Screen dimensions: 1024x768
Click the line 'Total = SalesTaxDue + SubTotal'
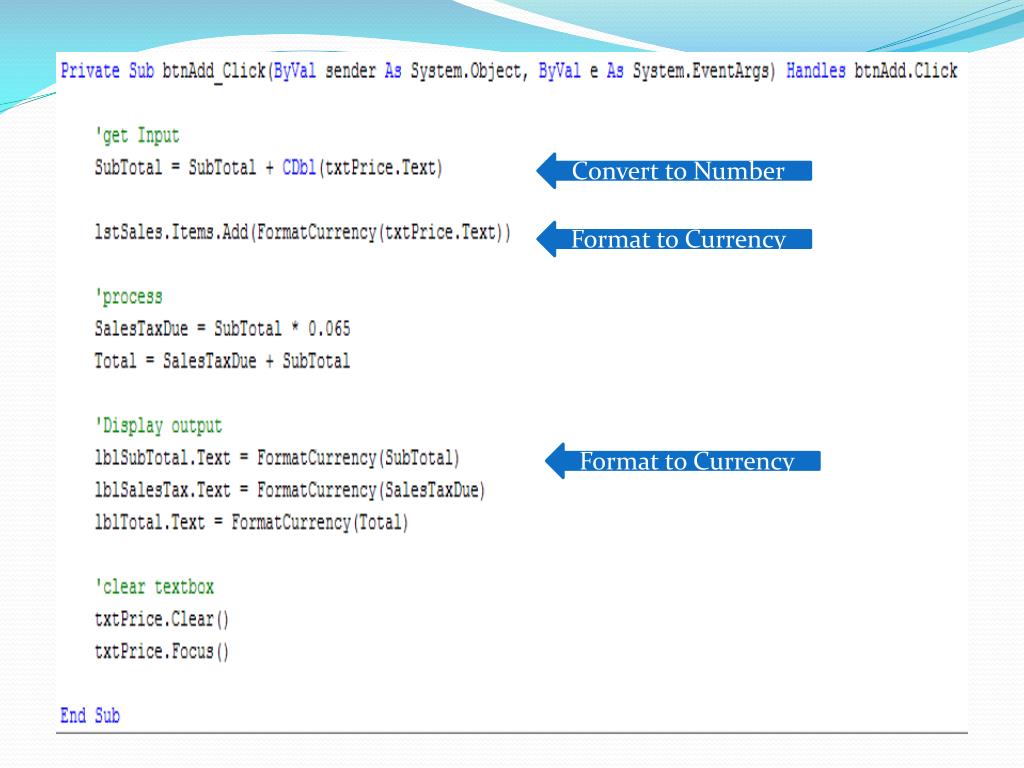(222, 361)
